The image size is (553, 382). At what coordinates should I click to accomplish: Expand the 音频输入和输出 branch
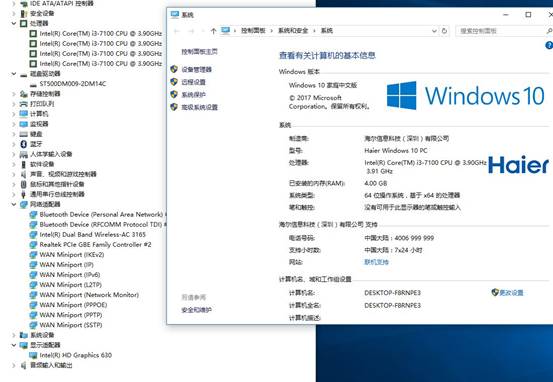(x=14, y=365)
